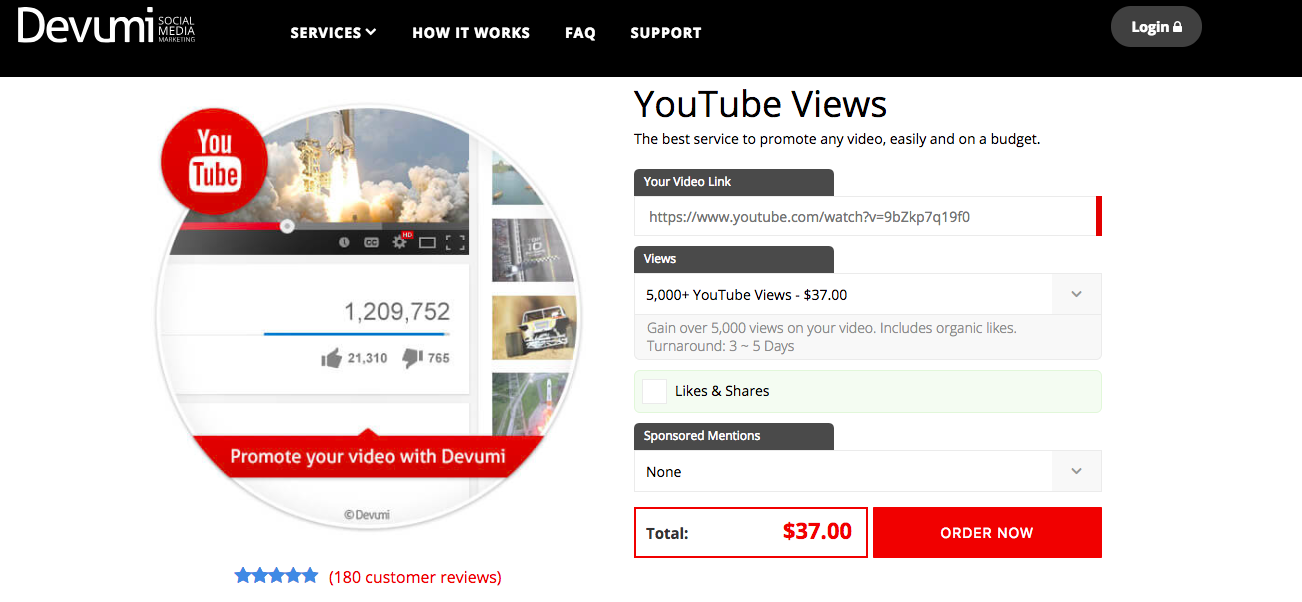Click the lock icon on Login button

tap(1177, 27)
